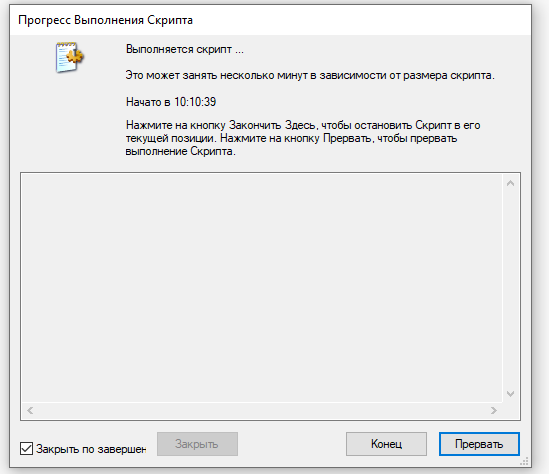Click the scroll-up arrow of log panel
Image resolution: width=549 pixels, height=474 pixels.
point(510,183)
